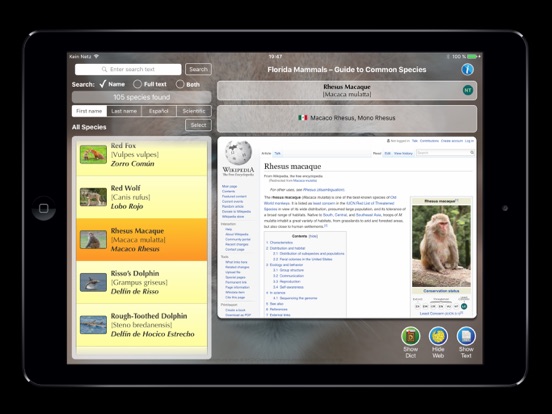Click the Show Dict icon
Viewport: 552px width, 414px height.
pyautogui.click(x=410, y=336)
